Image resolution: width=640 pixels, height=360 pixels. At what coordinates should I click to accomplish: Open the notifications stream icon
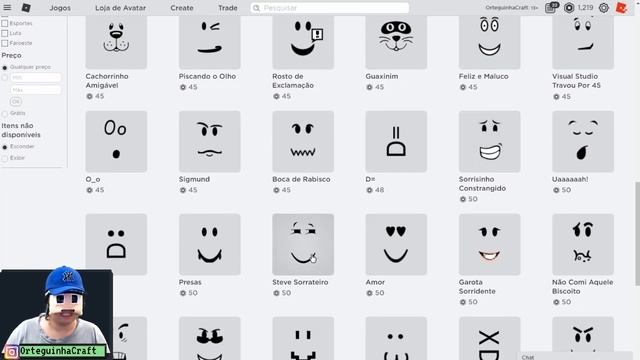click(551, 7)
